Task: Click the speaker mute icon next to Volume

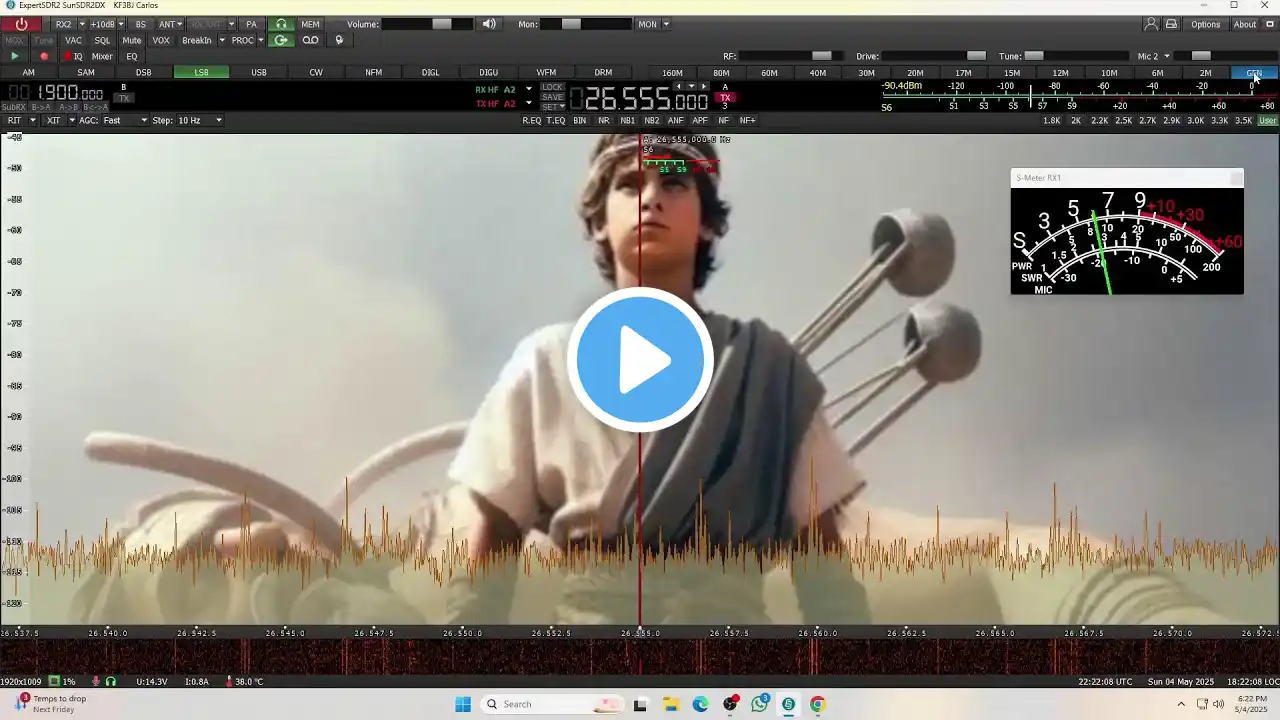Action: (x=489, y=24)
